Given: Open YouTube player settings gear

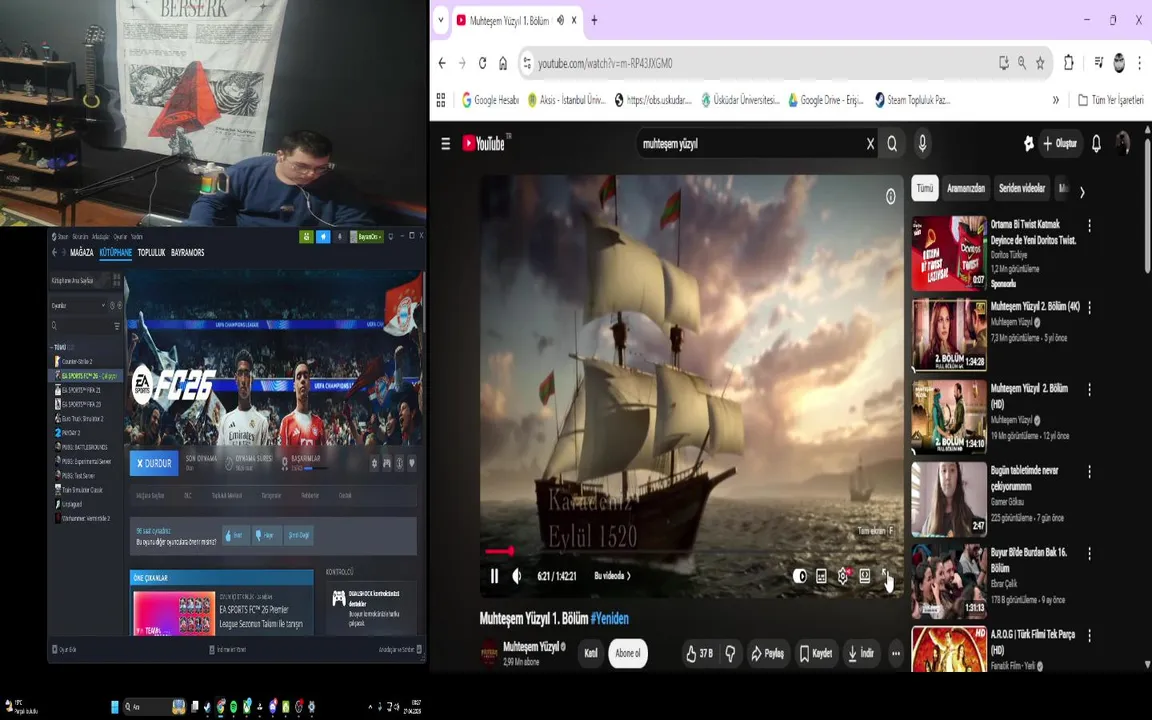Looking at the screenshot, I should tap(843, 577).
